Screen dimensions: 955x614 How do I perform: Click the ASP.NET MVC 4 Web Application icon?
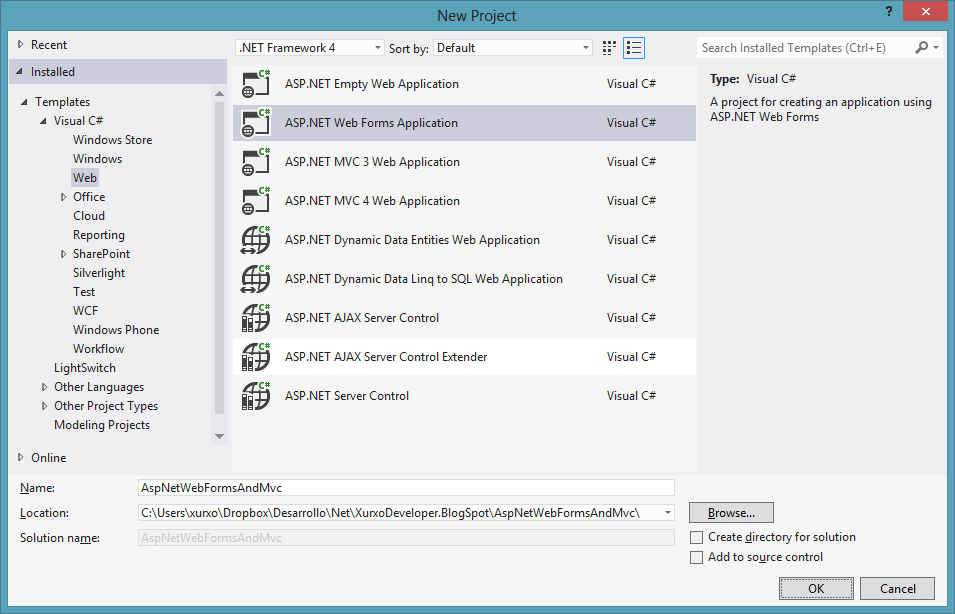click(x=254, y=200)
